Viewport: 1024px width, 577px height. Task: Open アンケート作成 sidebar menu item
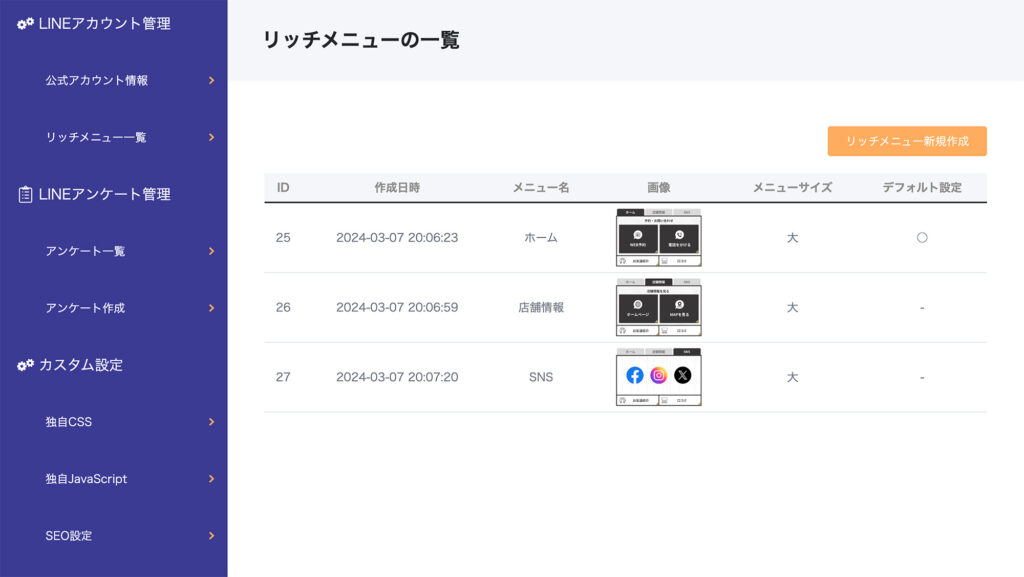point(85,308)
